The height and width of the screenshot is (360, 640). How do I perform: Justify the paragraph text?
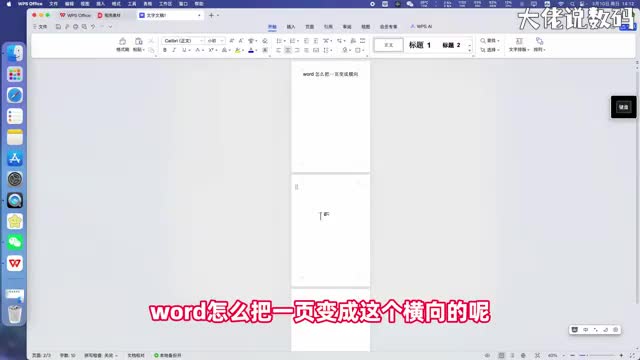(307, 50)
